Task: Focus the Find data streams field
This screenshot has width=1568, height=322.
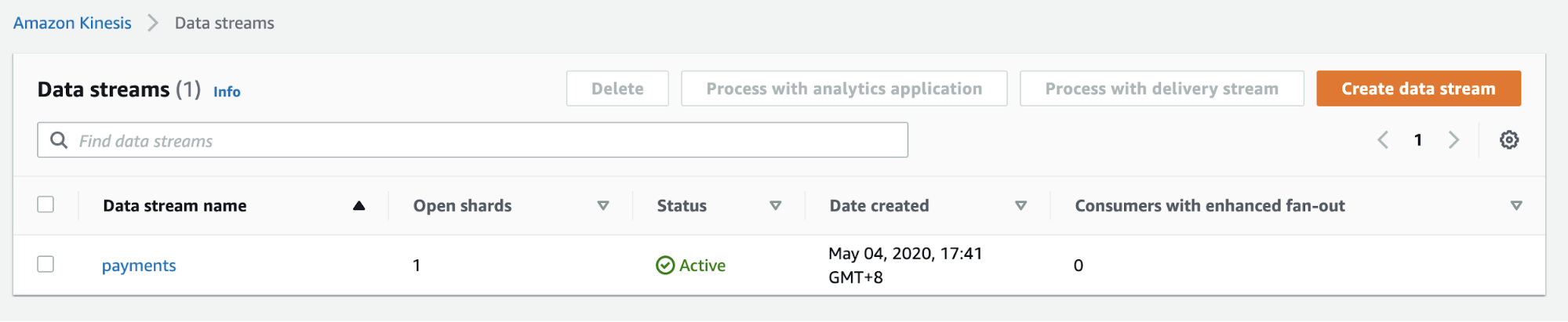Action: (472, 140)
